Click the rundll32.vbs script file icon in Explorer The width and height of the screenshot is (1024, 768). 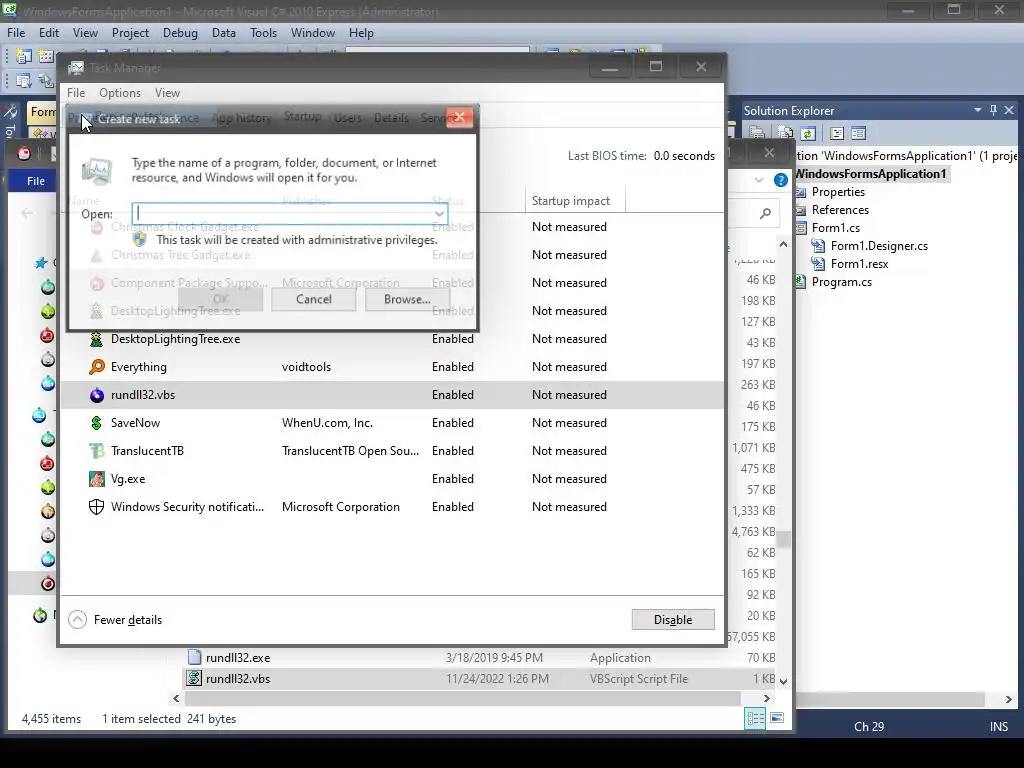[194, 679]
